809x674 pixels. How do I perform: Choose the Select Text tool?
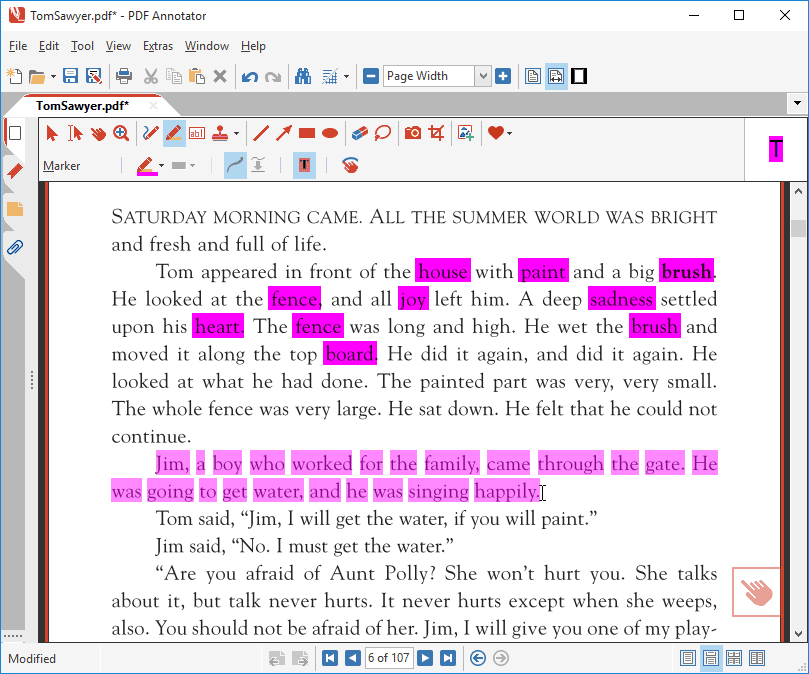[x=75, y=133]
